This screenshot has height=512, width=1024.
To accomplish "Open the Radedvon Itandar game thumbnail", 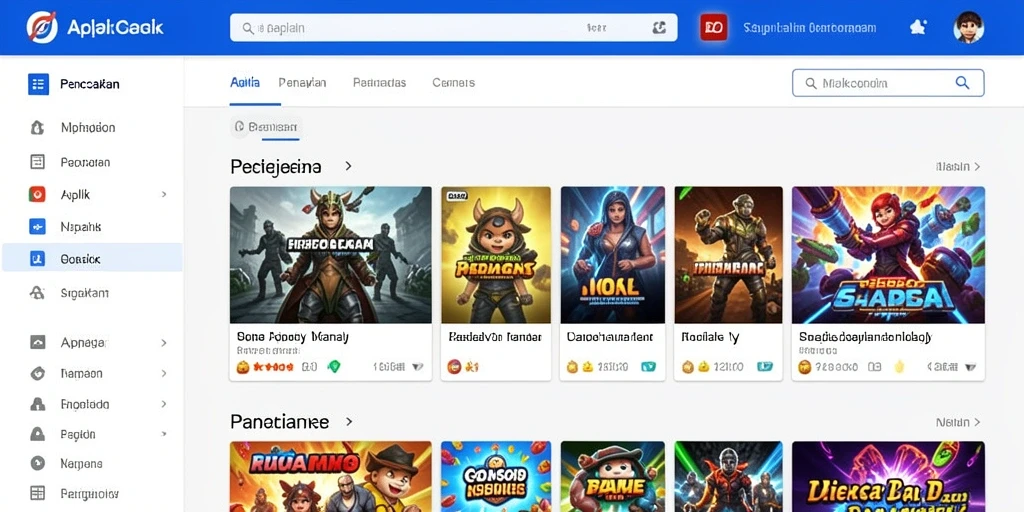I will point(496,255).
